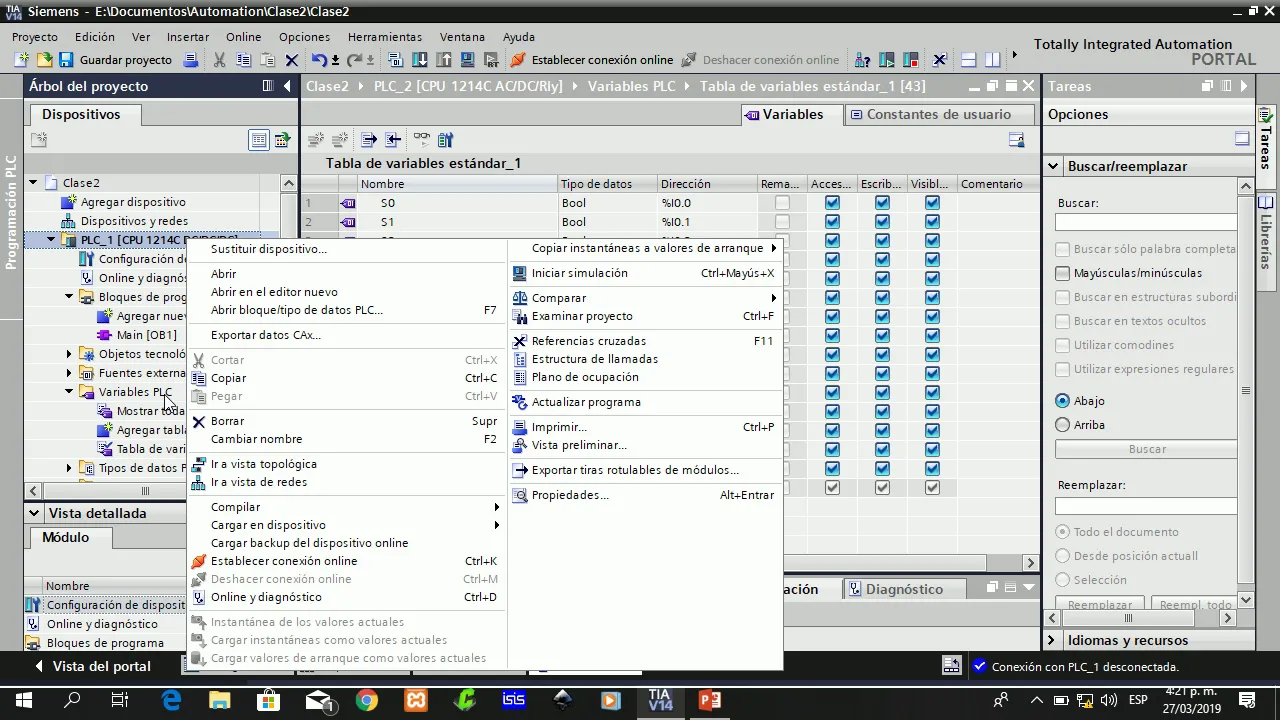Viewport: 1280px width, 720px height.
Task: Split the editor area horizontally
Action: [x=968, y=60]
